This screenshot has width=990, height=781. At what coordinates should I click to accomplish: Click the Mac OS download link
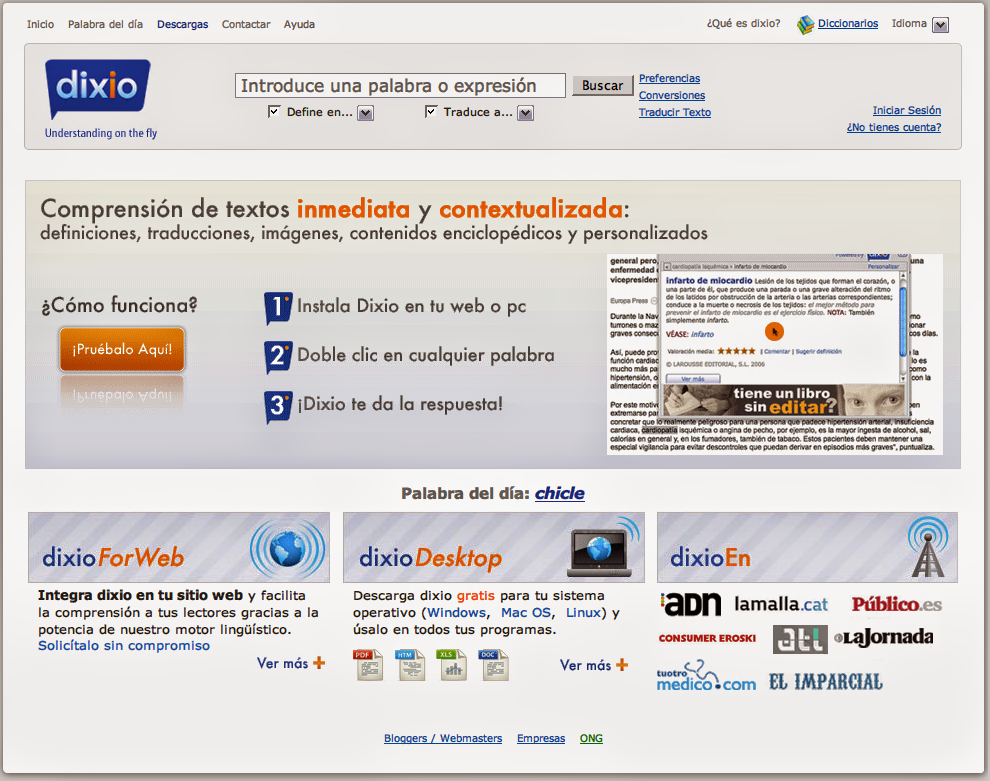click(526, 612)
